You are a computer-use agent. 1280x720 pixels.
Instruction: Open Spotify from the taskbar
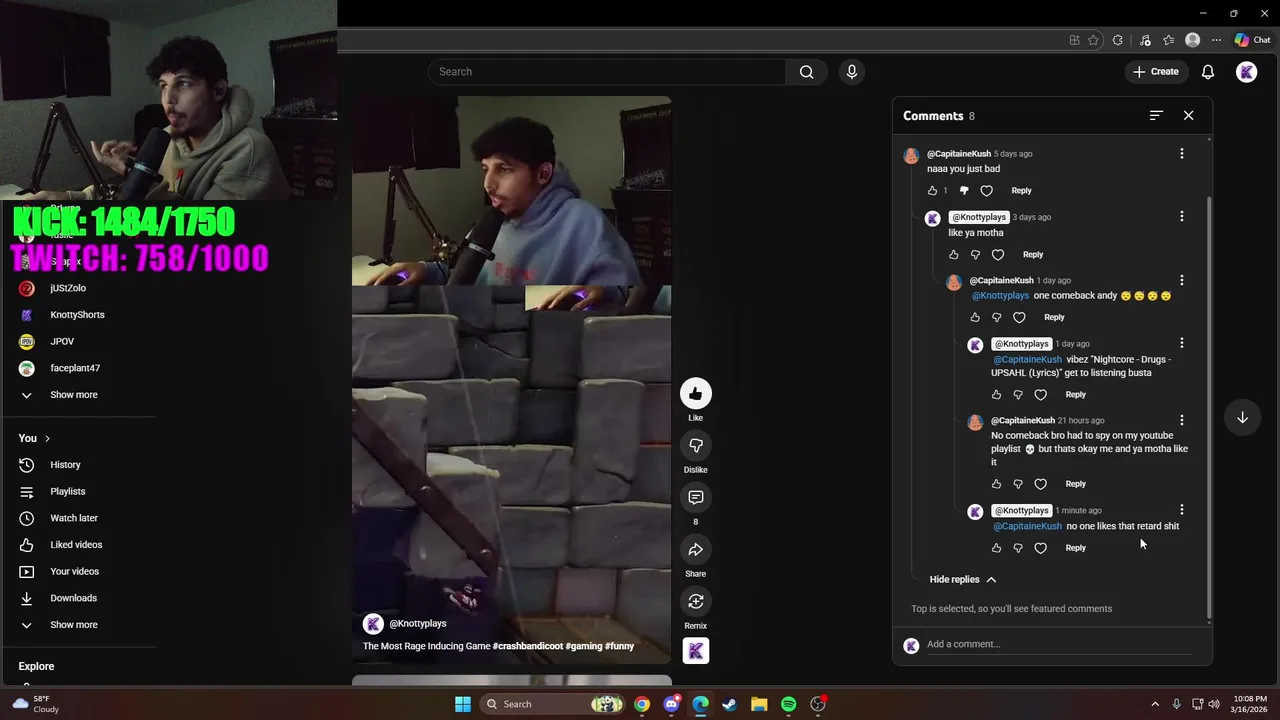pyautogui.click(x=788, y=704)
